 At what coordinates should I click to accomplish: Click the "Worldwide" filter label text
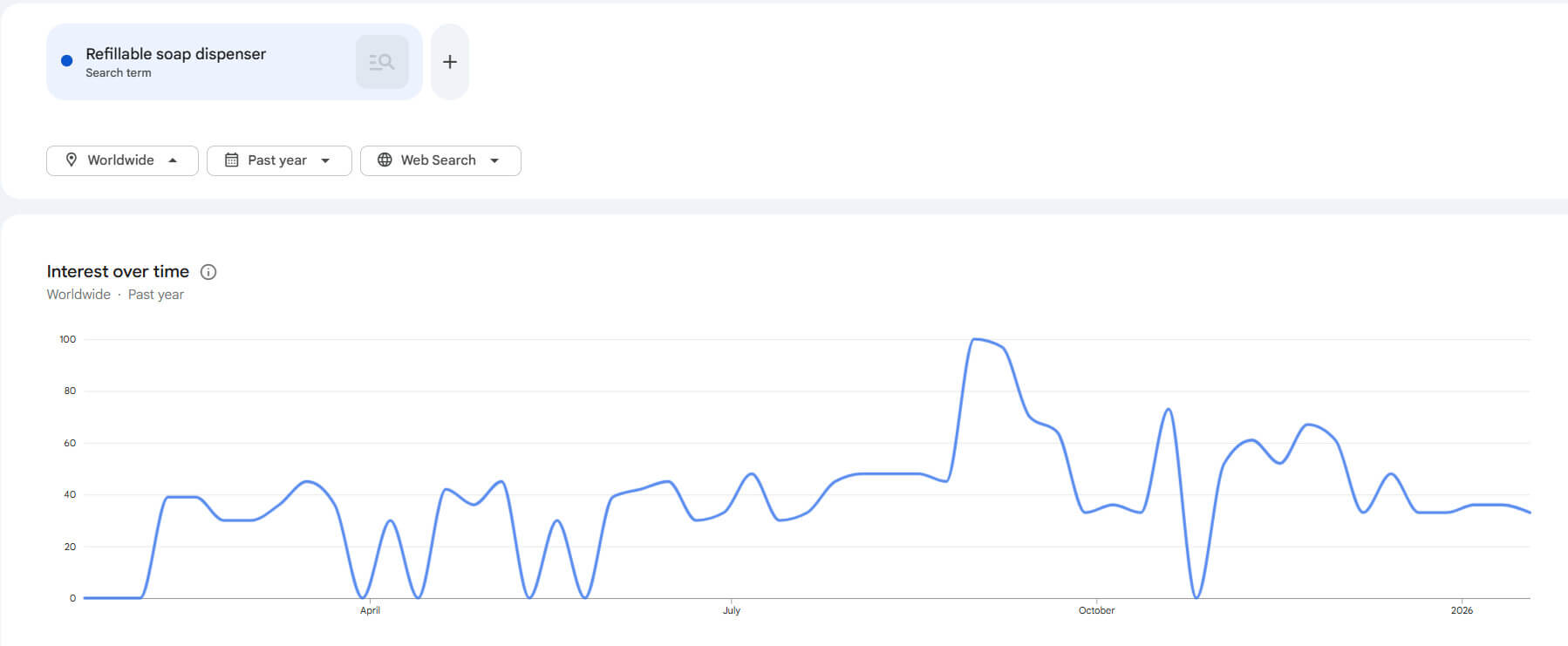120,160
